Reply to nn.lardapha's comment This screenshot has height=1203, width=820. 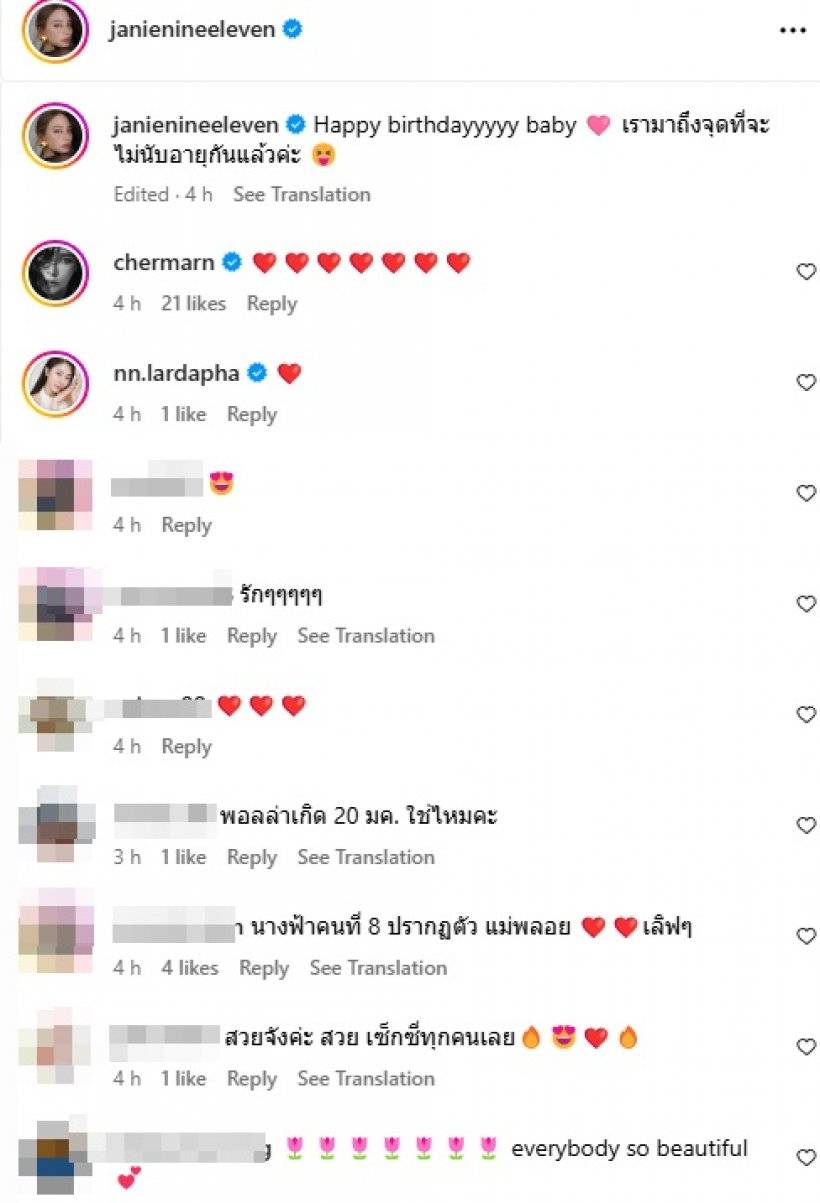tap(252, 414)
